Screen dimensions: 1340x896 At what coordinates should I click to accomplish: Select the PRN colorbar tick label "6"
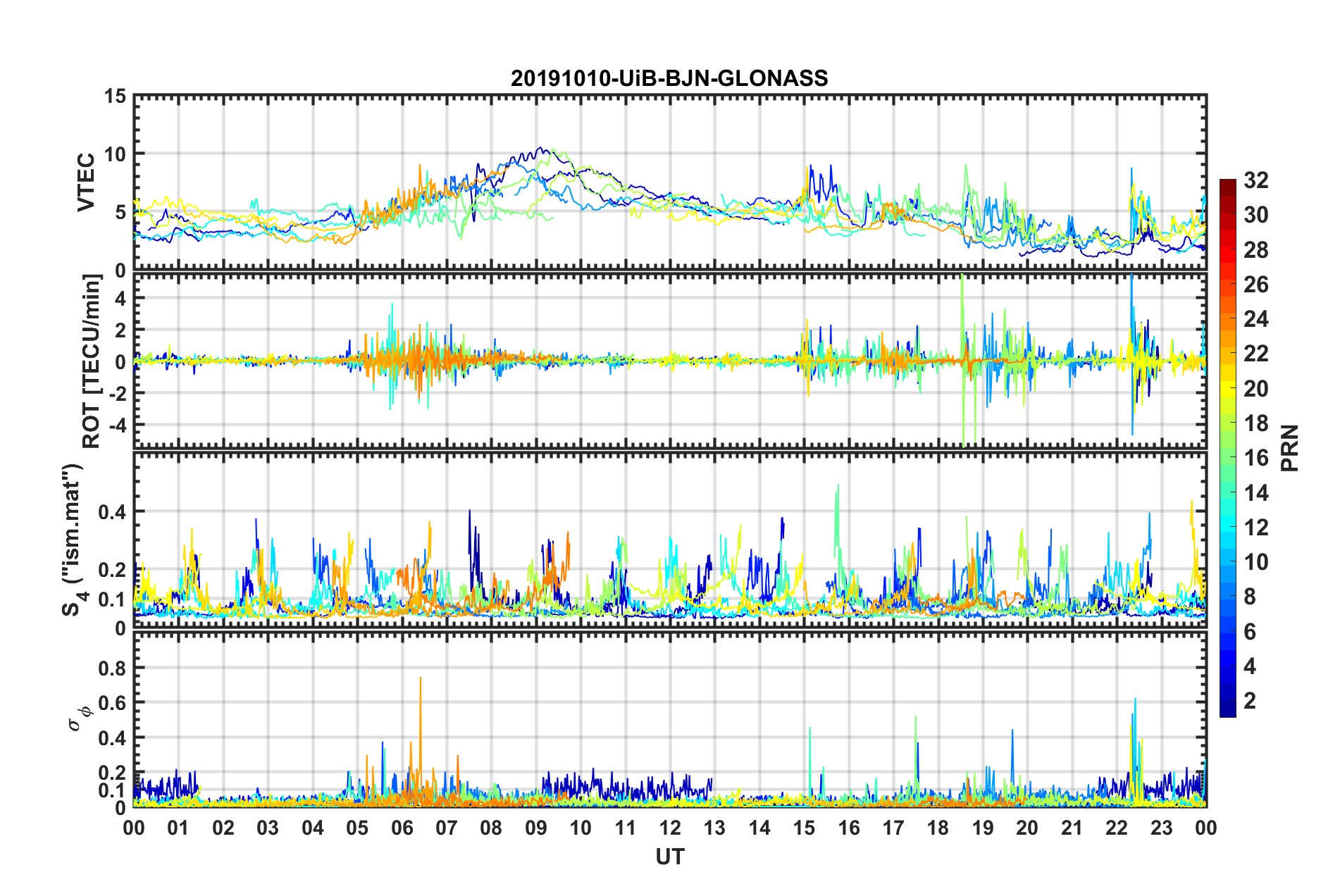[x=1250, y=632]
